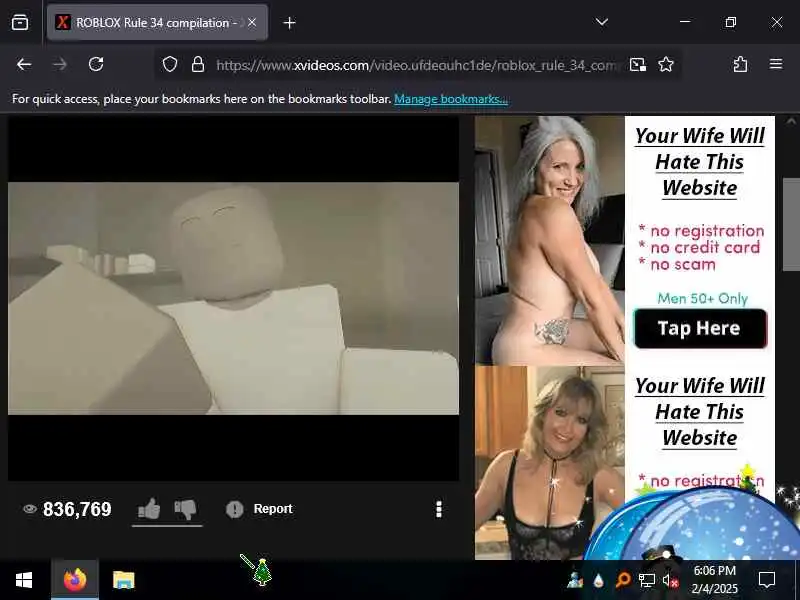Focus the address bar URL field
Screen dimensions: 800x600
[x=416, y=65]
